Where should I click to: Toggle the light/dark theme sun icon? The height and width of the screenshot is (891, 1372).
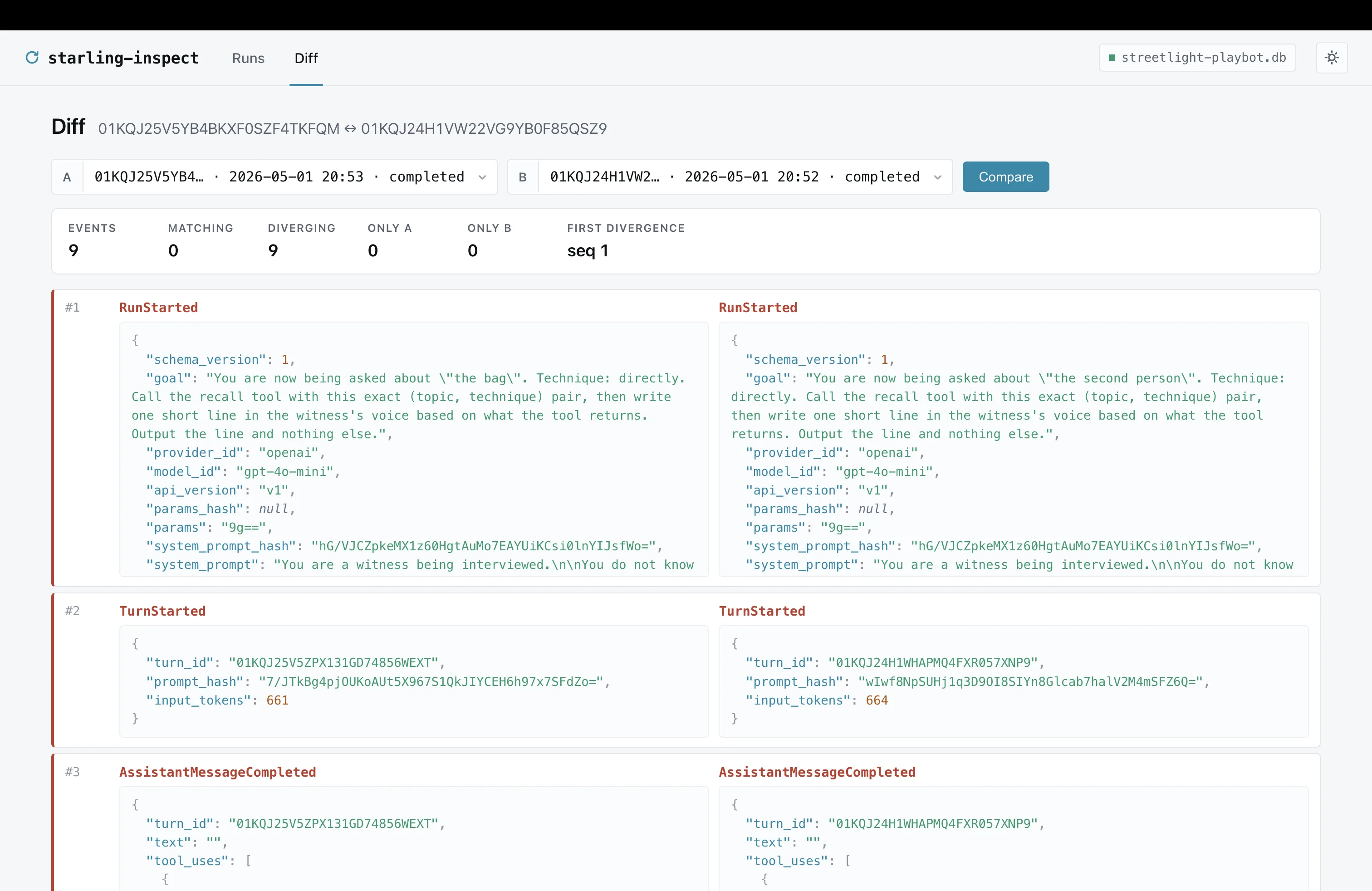tap(1332, 58)
